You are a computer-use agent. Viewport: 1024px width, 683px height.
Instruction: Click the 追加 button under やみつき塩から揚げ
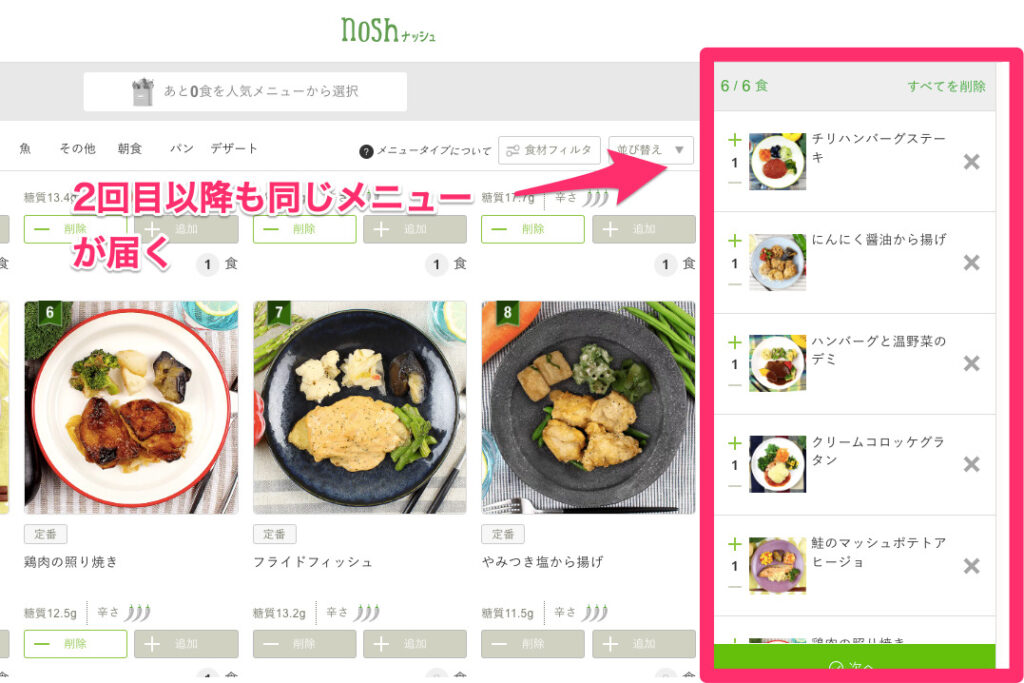coord(644,644)
